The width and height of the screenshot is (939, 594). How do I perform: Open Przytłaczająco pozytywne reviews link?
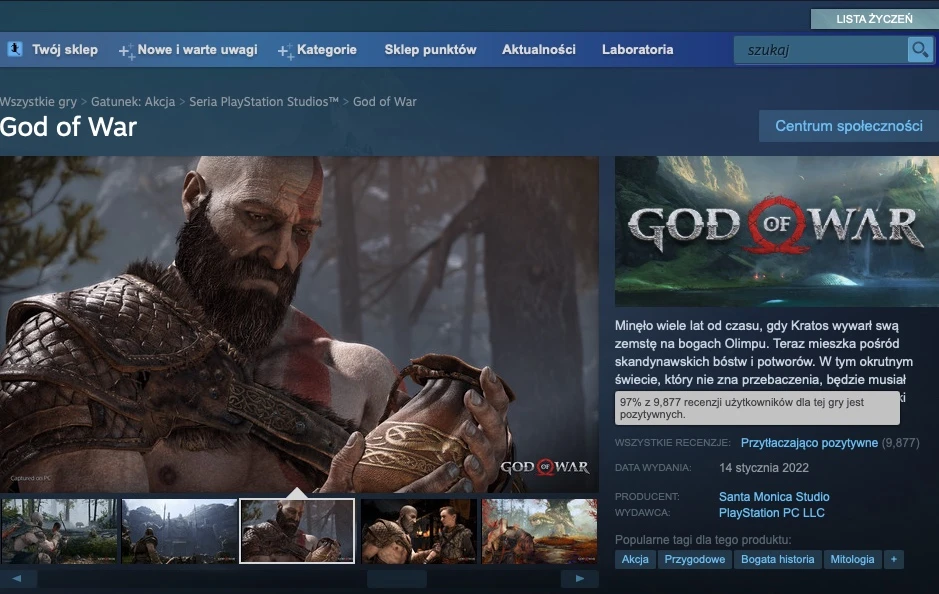[809, 443]
